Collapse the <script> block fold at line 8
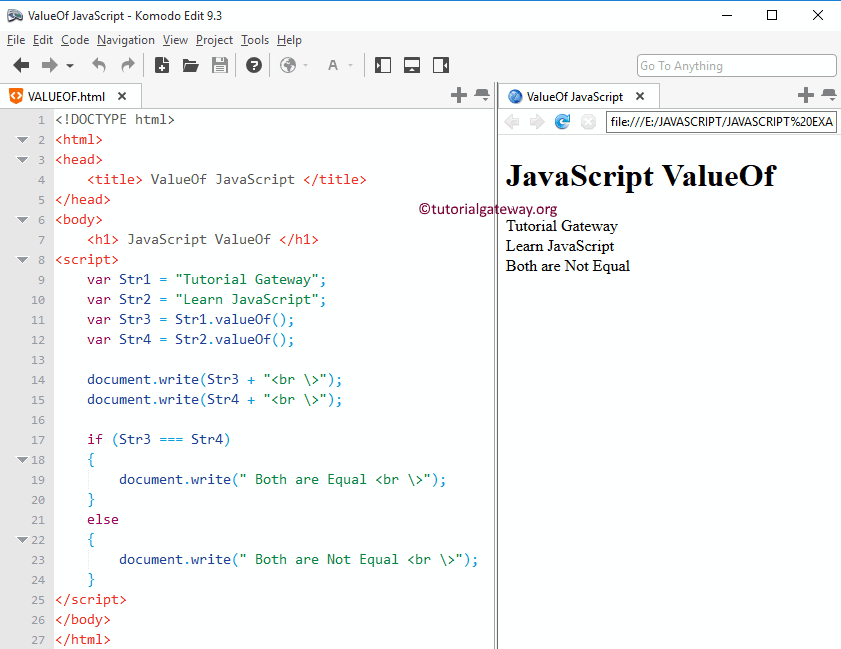The height and width of the screenshot is (649, 841). pos(22,260)
